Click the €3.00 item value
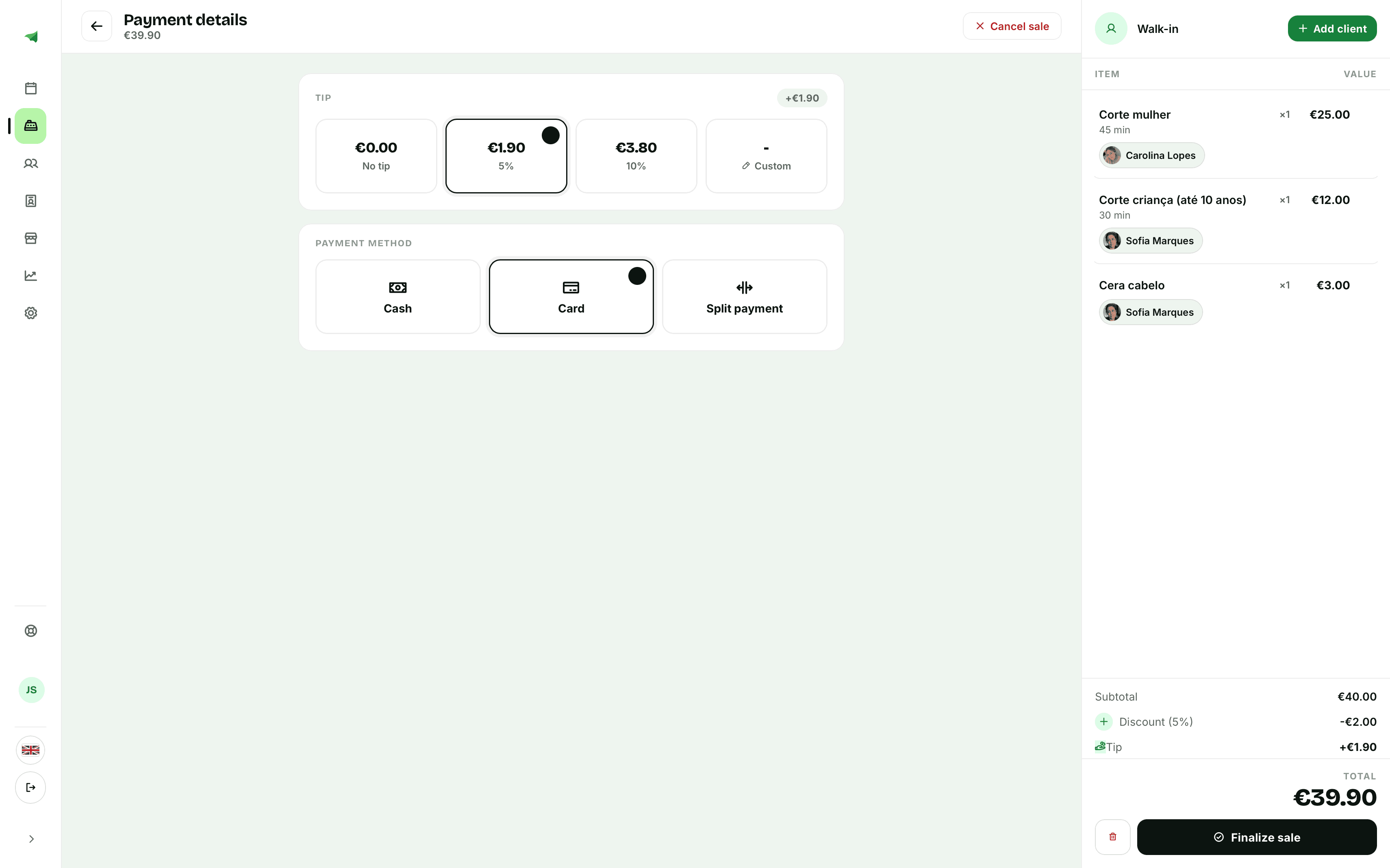This screenshot has height=868, width=1390. click(1333, 285)
